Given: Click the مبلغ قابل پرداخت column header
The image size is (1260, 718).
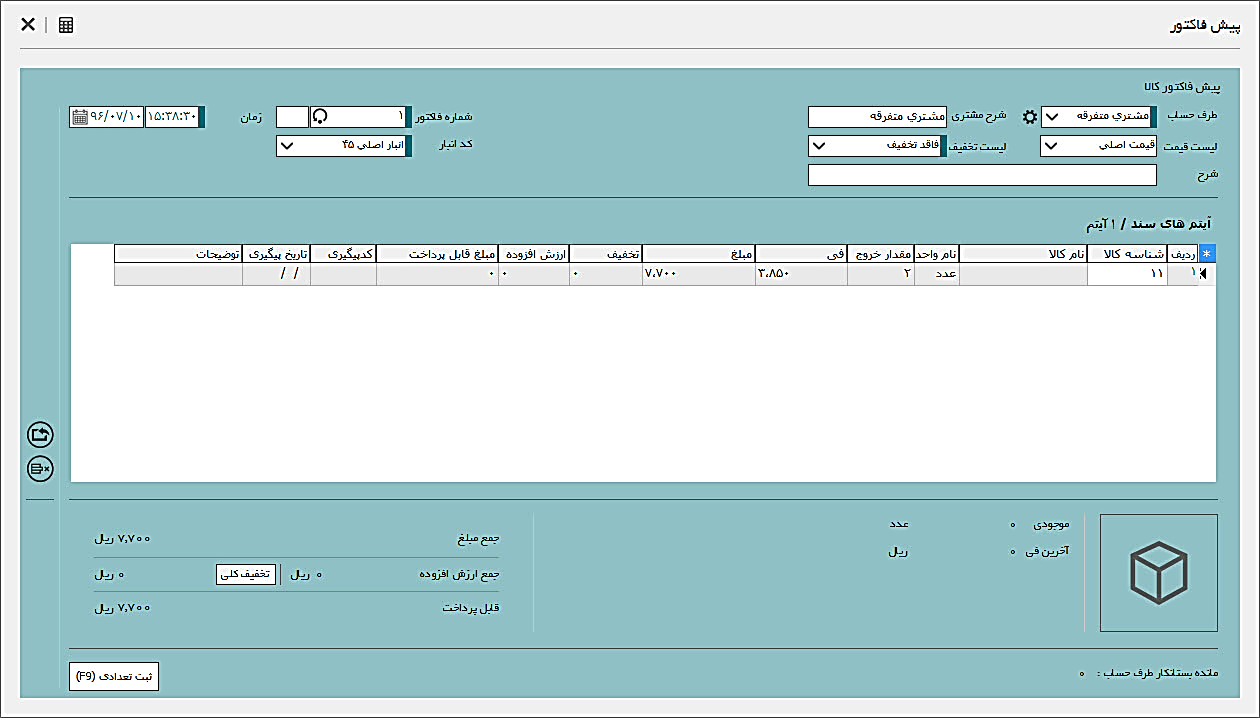Looking at the screenshot, I should coord(436,254).
